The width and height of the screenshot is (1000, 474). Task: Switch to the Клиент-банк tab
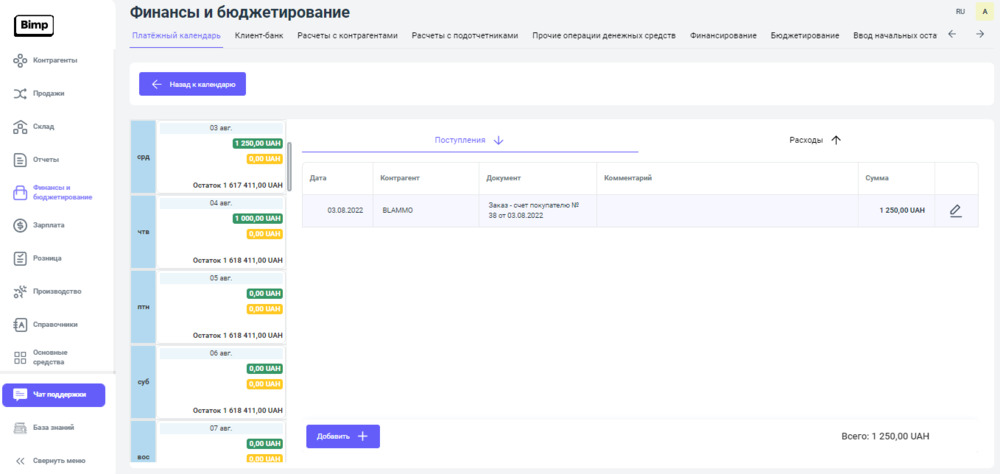pyautogui.click(x=259, y=36)
